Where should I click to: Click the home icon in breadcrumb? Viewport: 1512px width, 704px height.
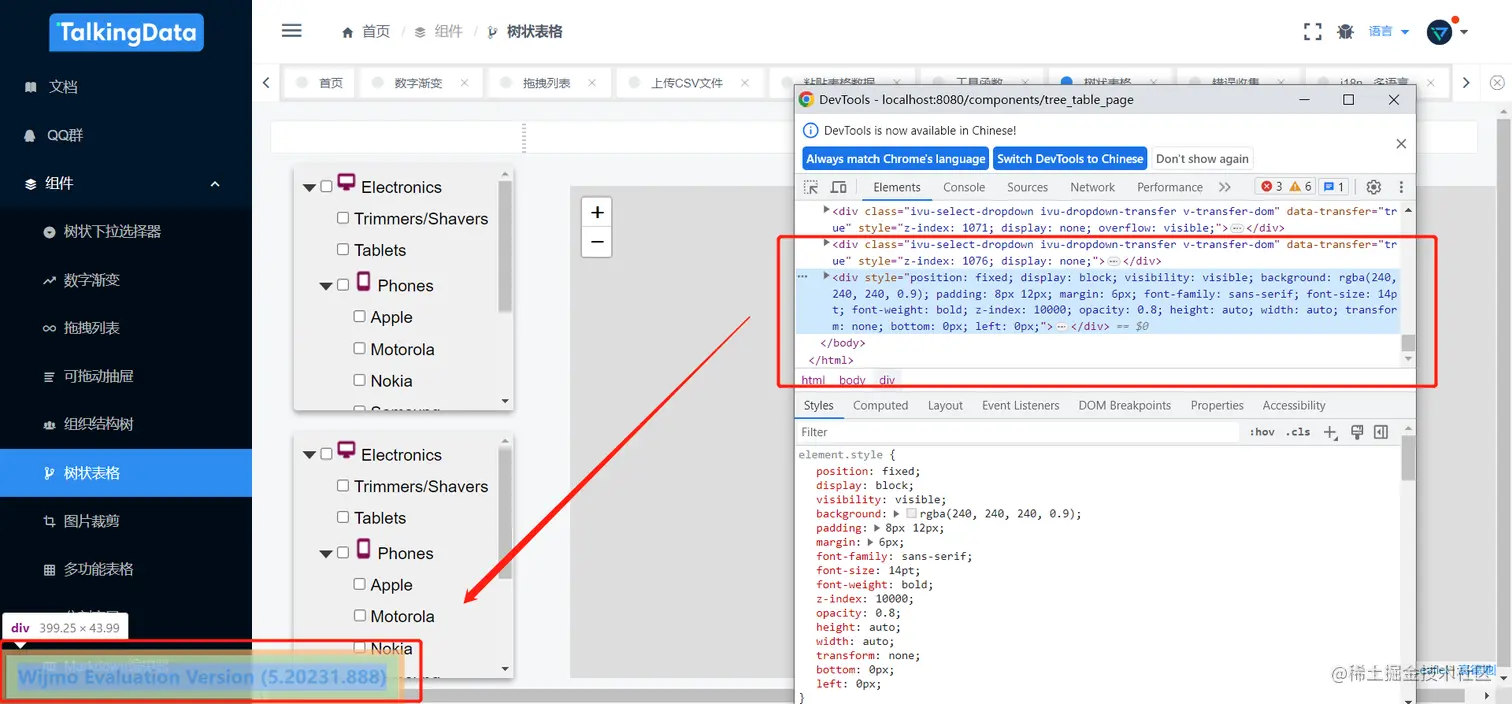348,32
